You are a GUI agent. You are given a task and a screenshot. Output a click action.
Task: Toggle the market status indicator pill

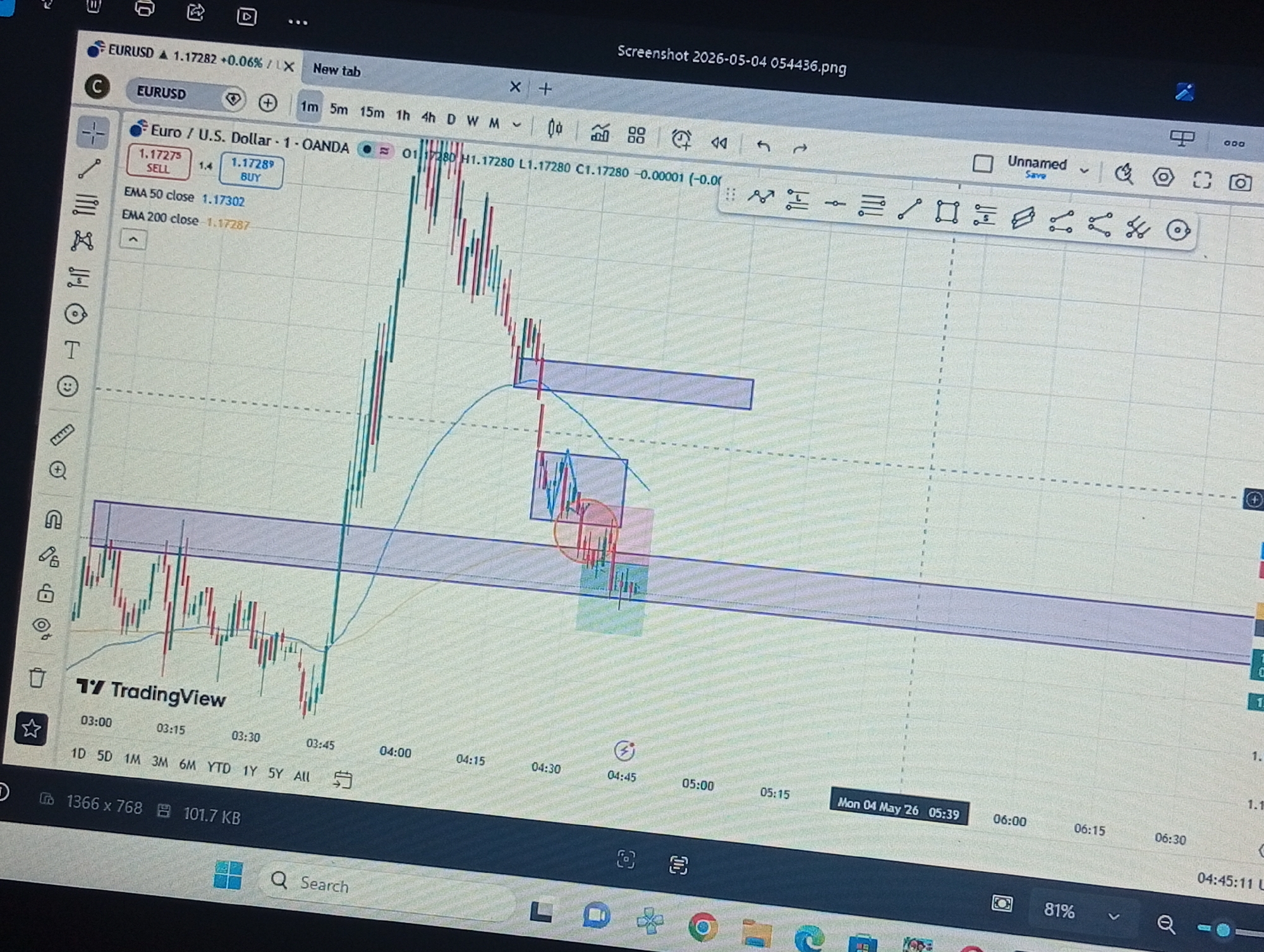tap(375, 150)
